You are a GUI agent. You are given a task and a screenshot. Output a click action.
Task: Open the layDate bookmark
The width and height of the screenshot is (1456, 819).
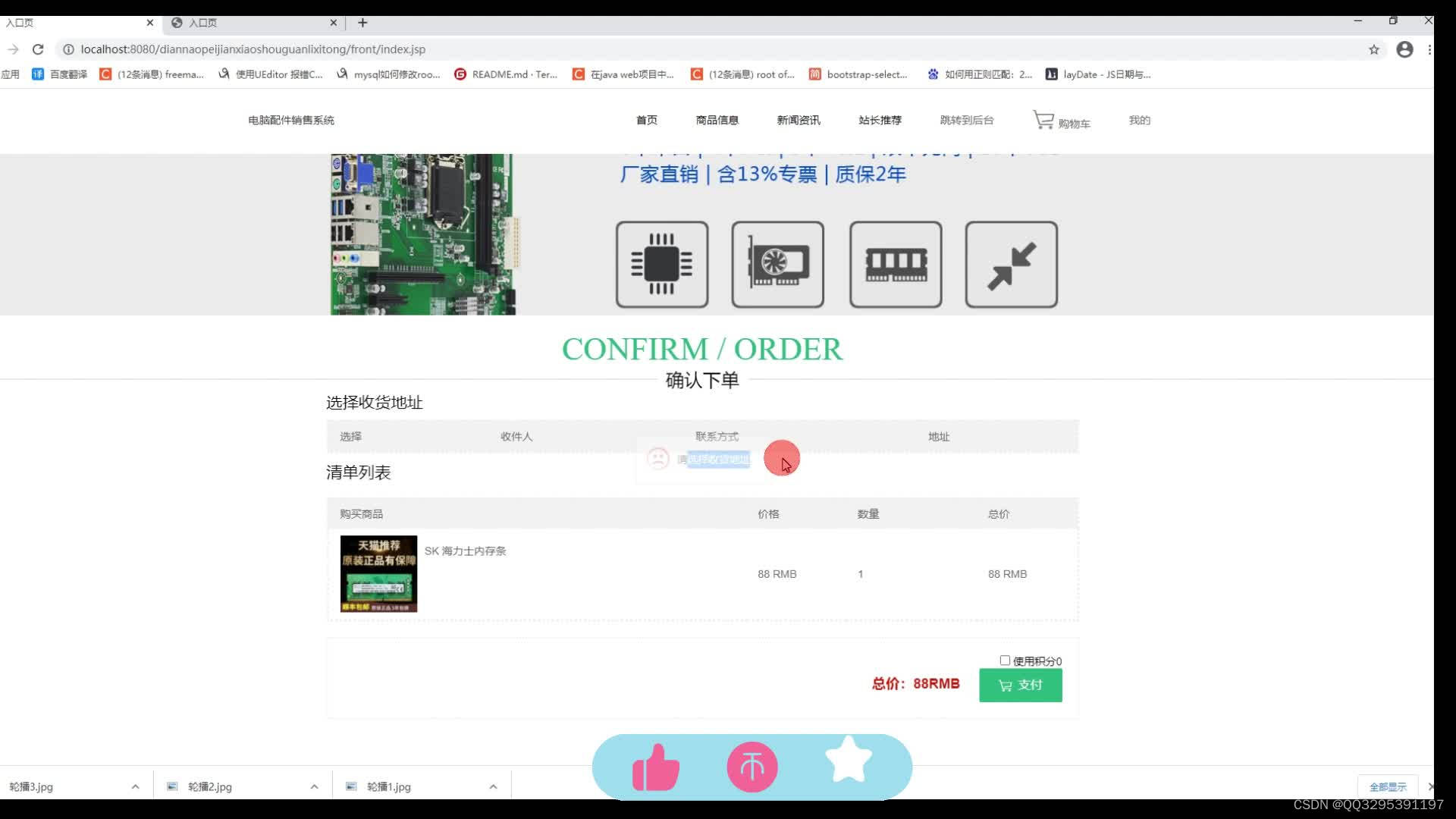coord(1098,74)
